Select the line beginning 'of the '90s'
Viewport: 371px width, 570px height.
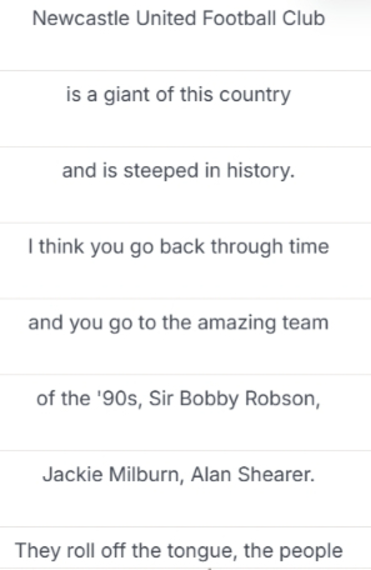click(185, 413)
